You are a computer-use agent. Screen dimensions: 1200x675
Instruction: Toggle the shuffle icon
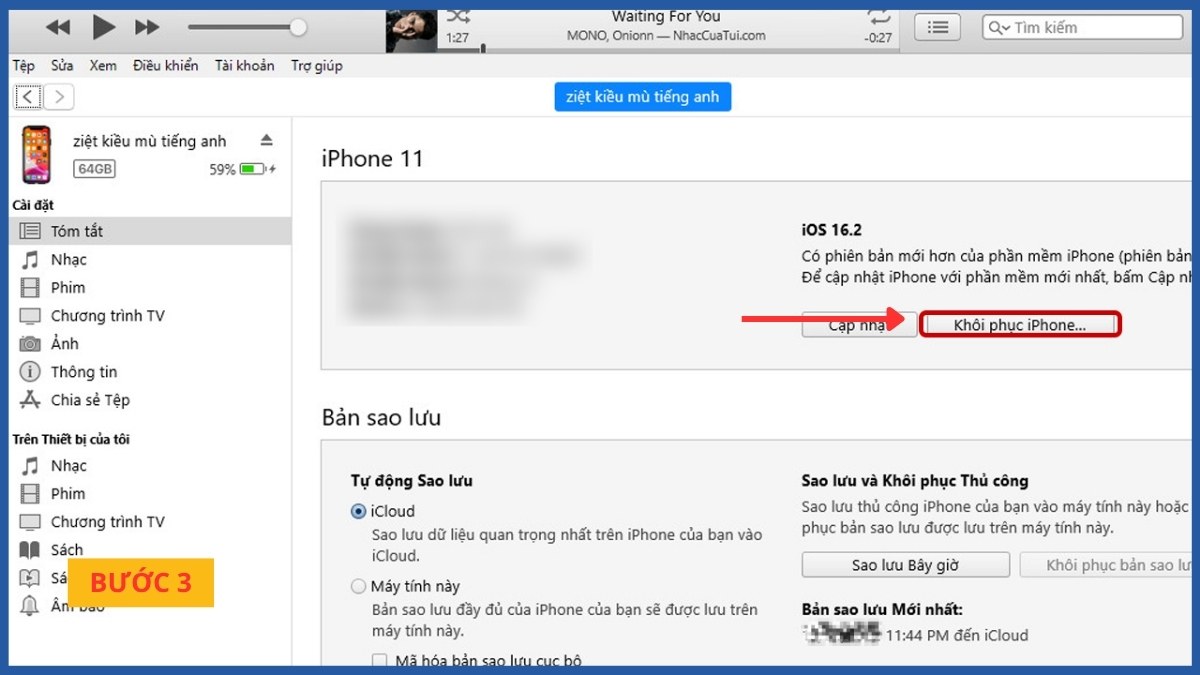[458, 16]
